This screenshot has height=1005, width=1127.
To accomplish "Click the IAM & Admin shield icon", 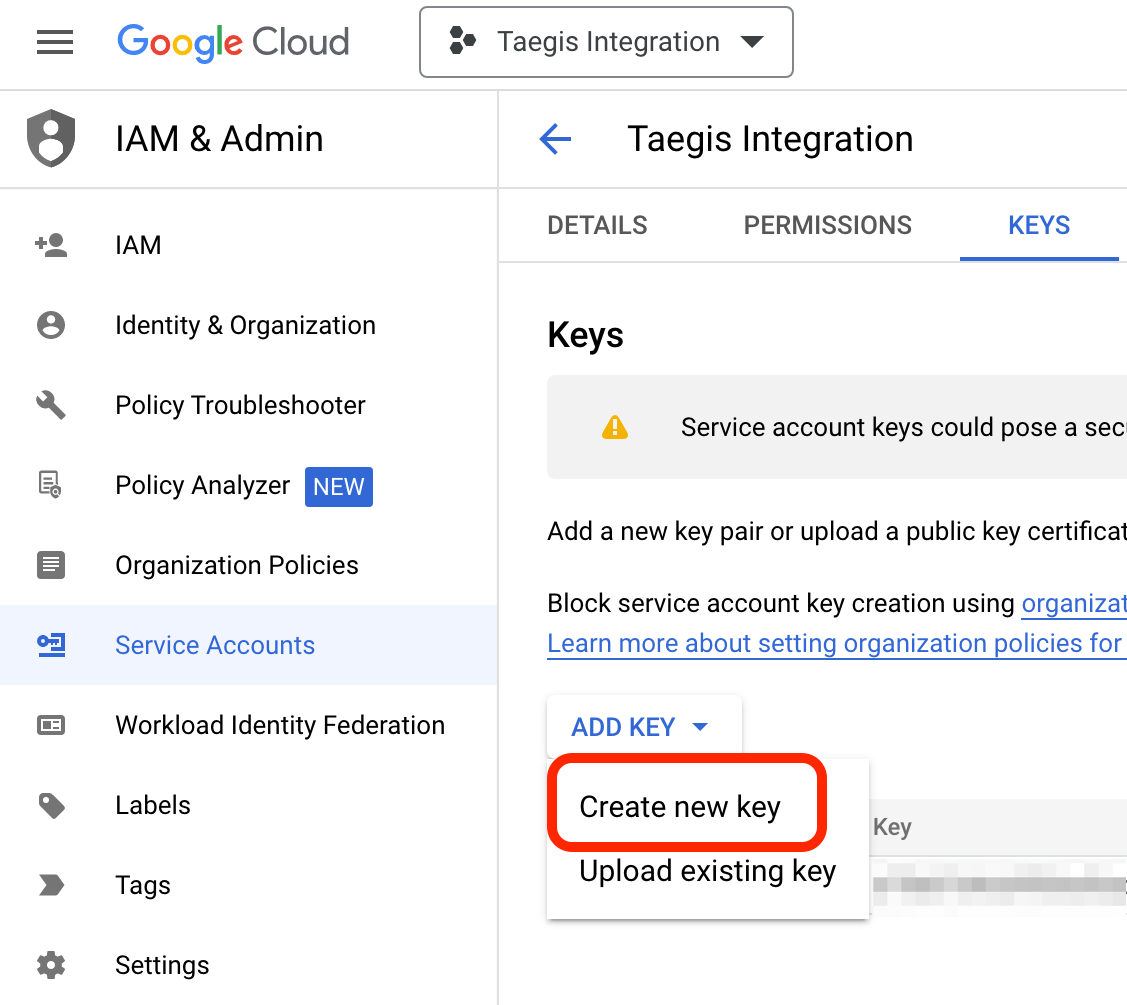I will pyautogui.click(x=51, y=138).
